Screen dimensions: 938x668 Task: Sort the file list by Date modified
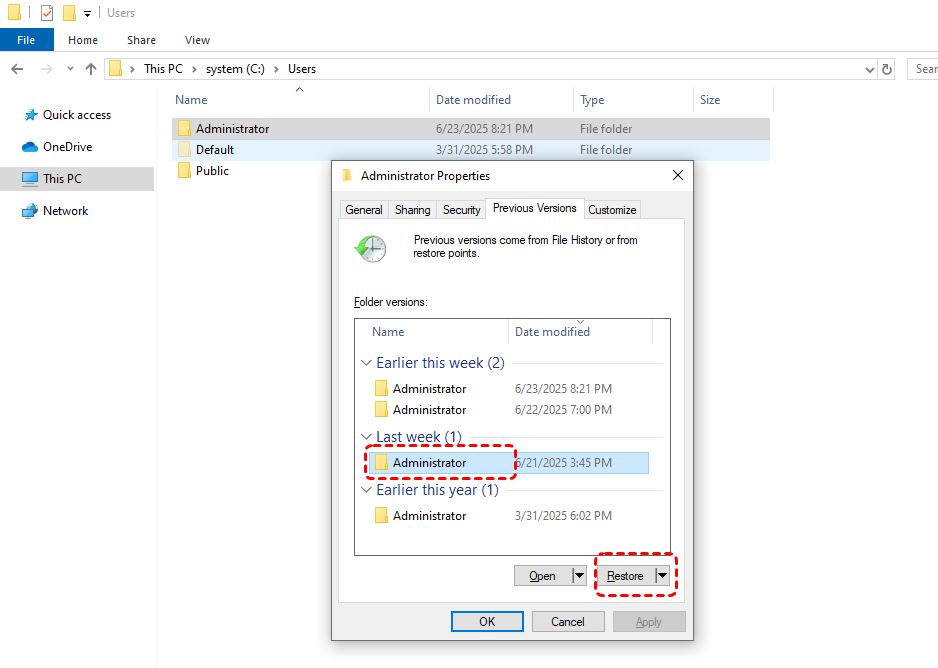(501, 100)
